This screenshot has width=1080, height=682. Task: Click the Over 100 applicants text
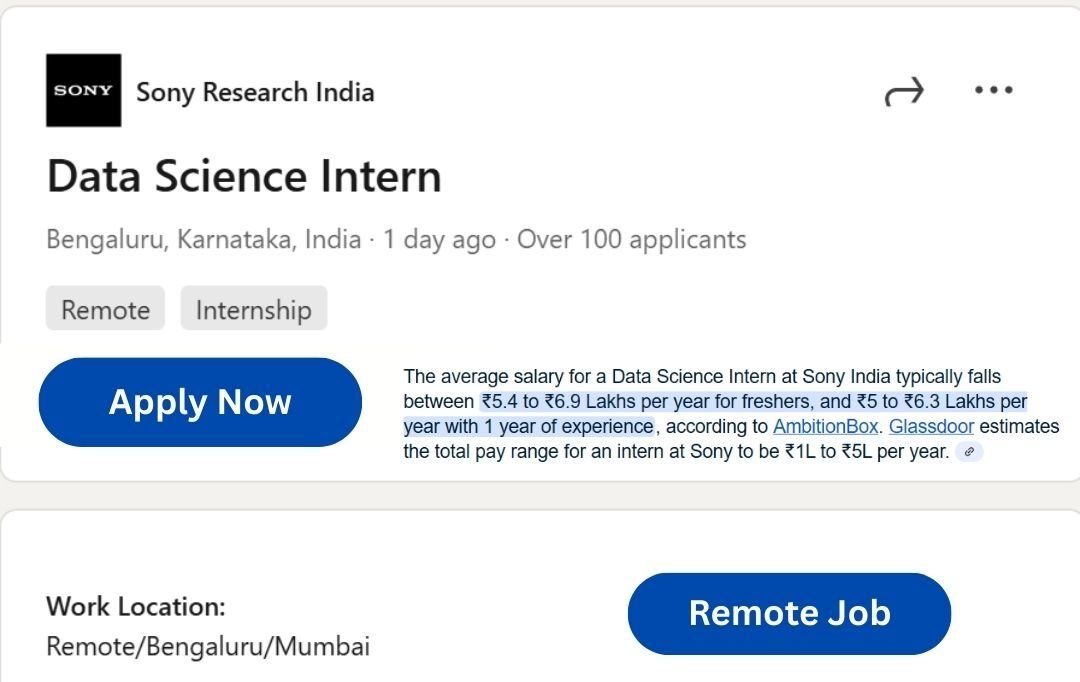[631, 240]
